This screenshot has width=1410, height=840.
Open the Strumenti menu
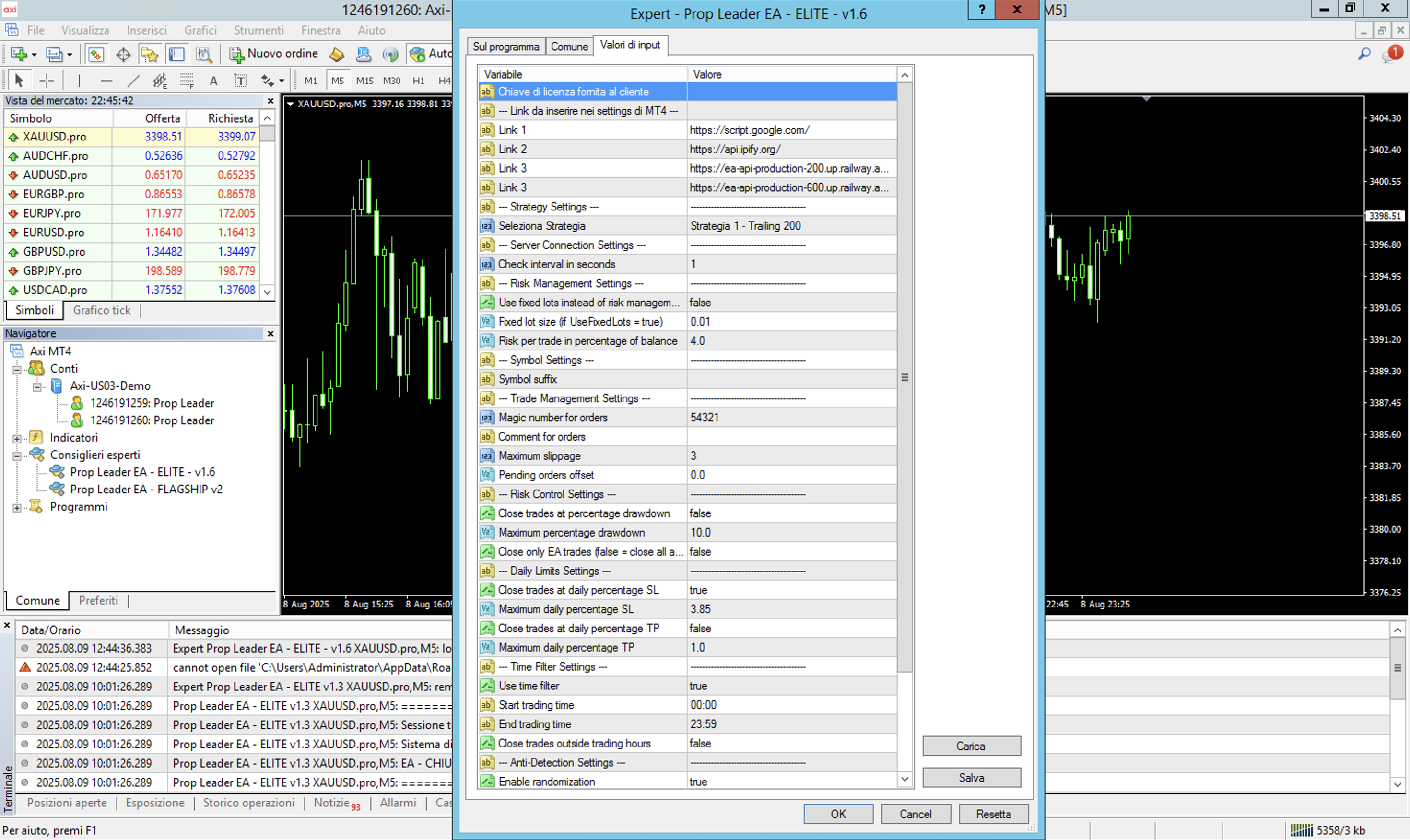tap(258, 30)
